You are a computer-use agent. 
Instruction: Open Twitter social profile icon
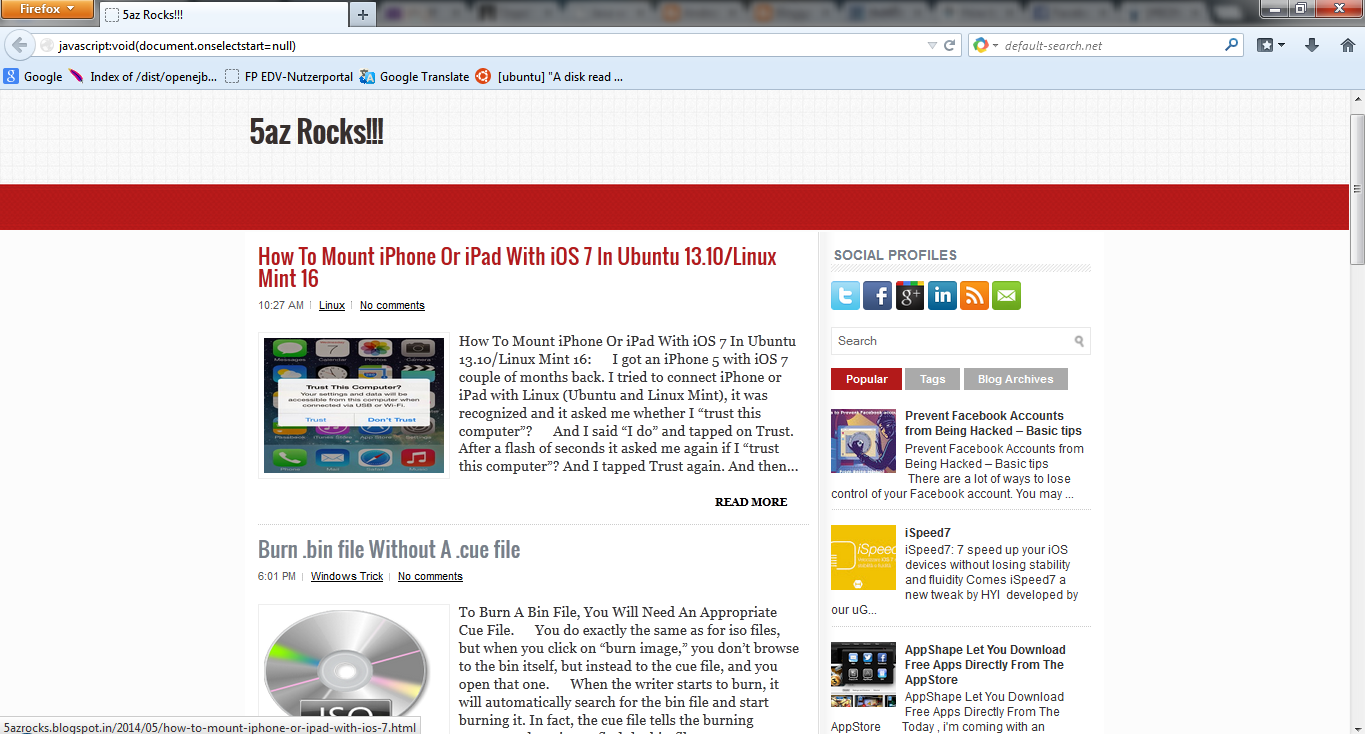point(845,295)
